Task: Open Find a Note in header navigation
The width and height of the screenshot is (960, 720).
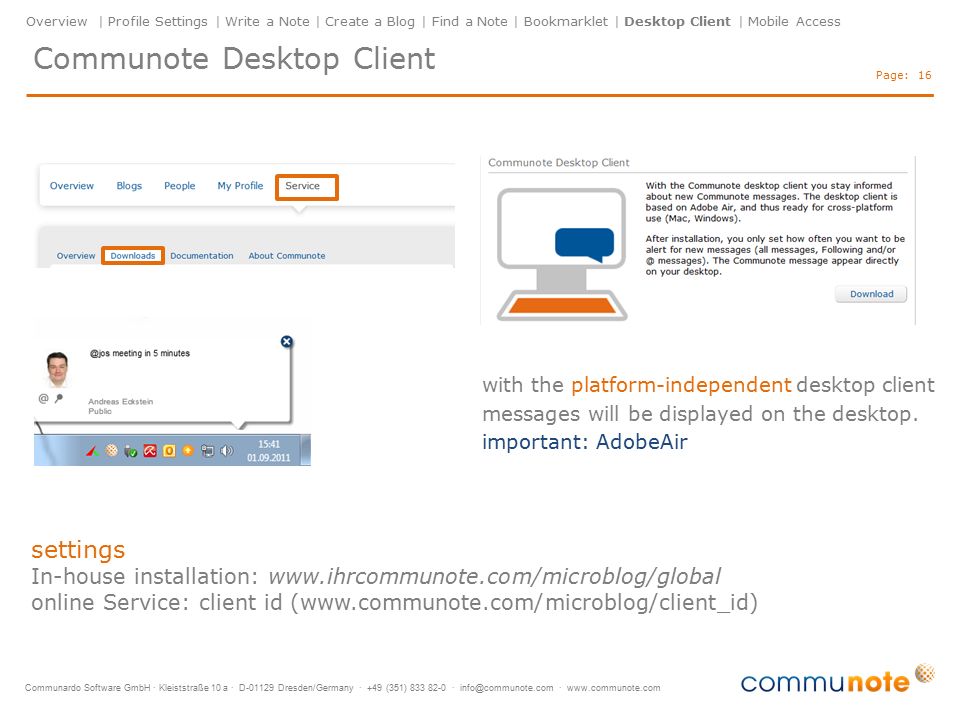Action: [470, 21]
